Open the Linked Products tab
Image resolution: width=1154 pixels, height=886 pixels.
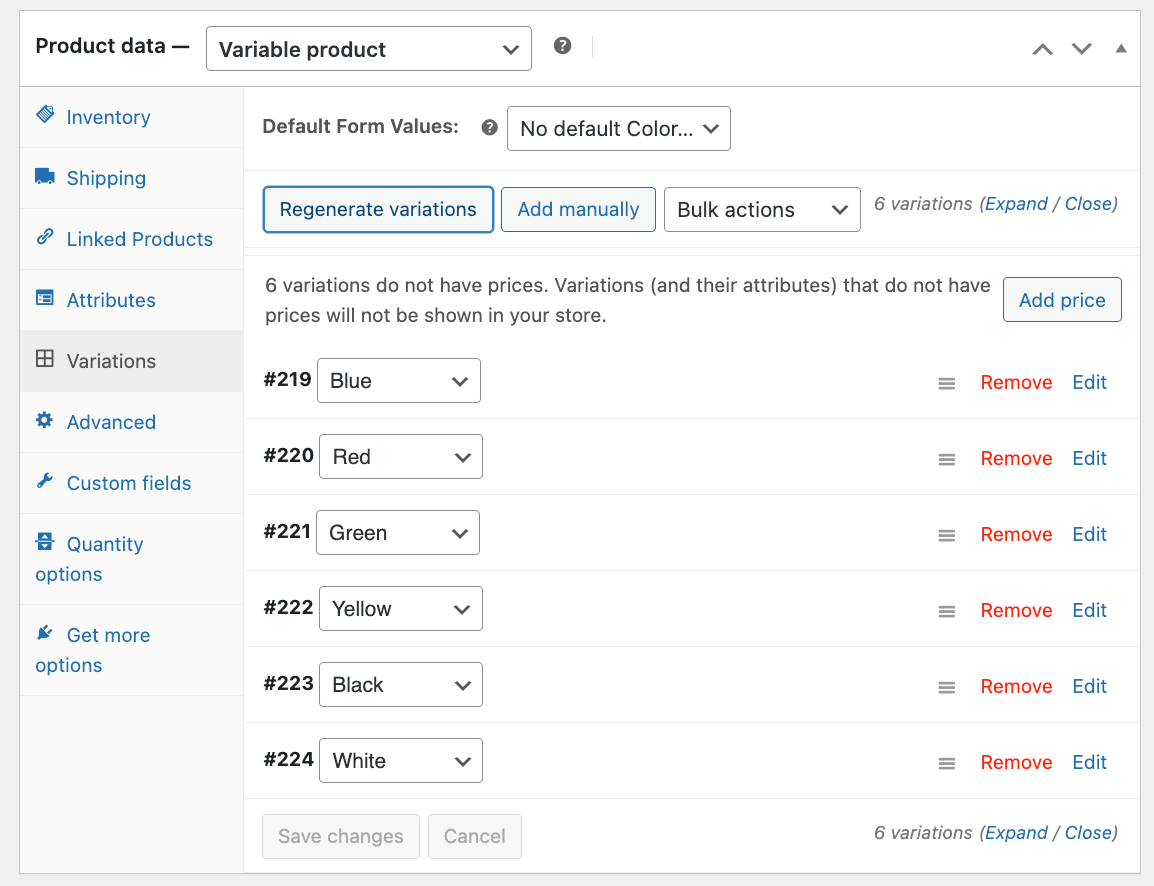132,239
